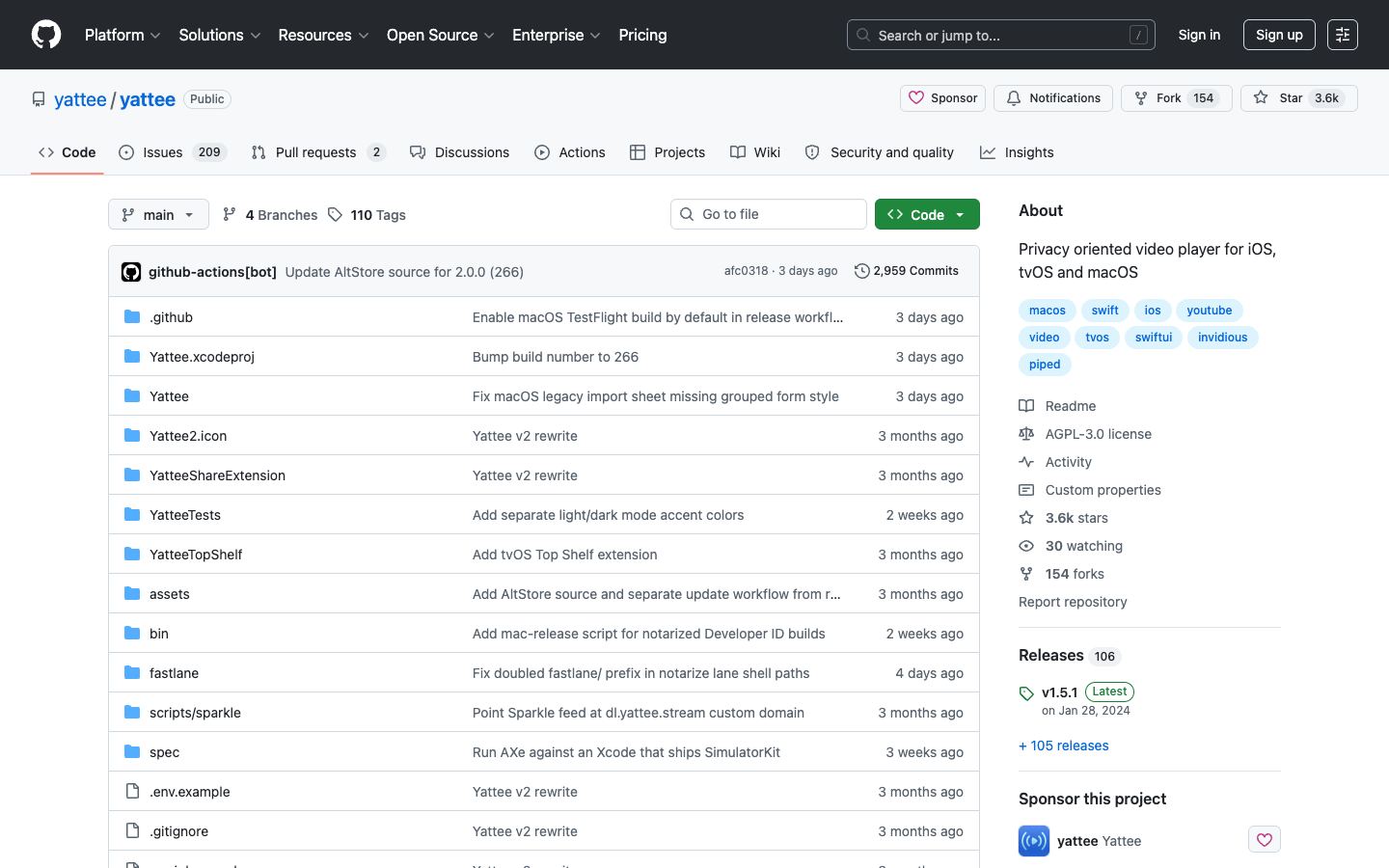Click the fork icon beside 154 forks
The height and width of the screenshot is (868, 1389).
[1026, 574]
